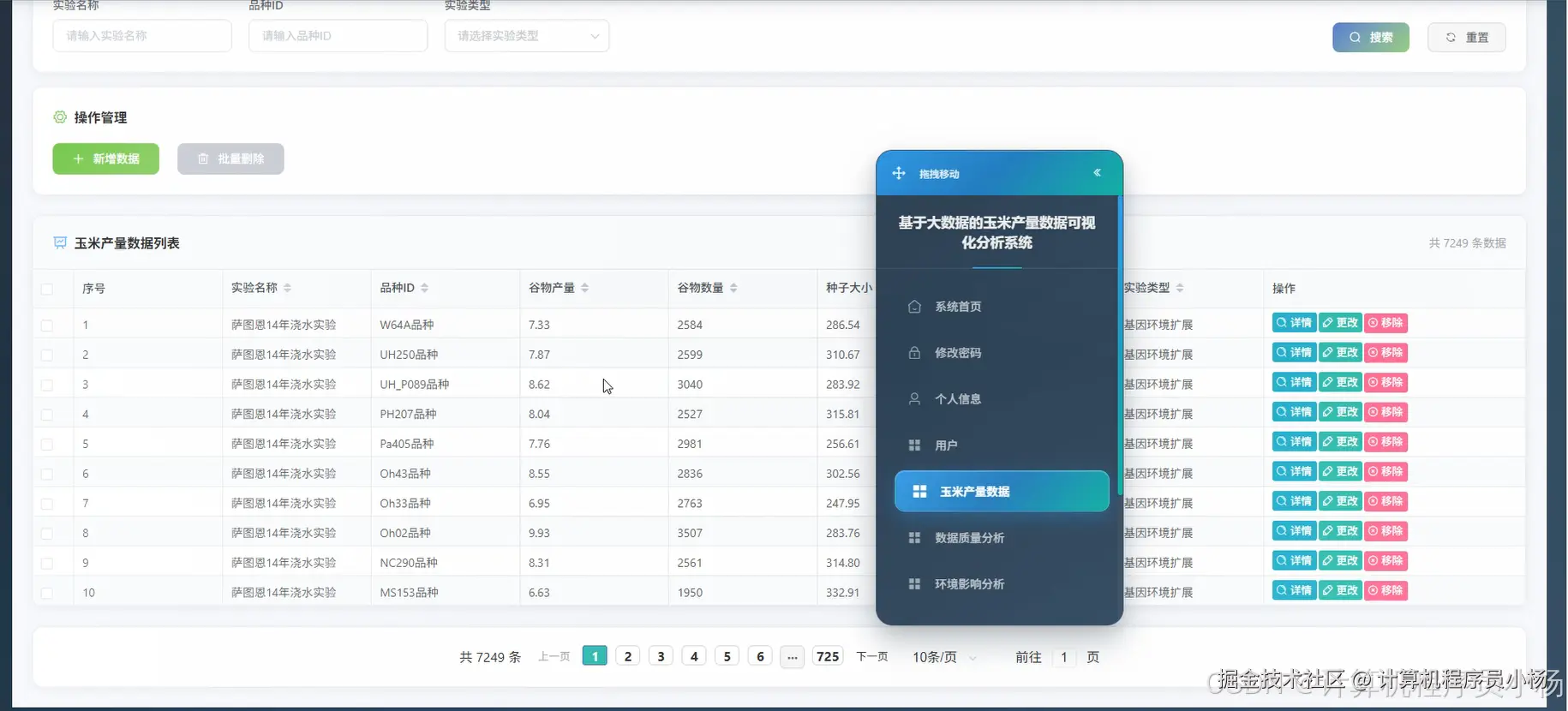Click 下一页 next page link
The image size is (1568, 711).
click(871, 656)
